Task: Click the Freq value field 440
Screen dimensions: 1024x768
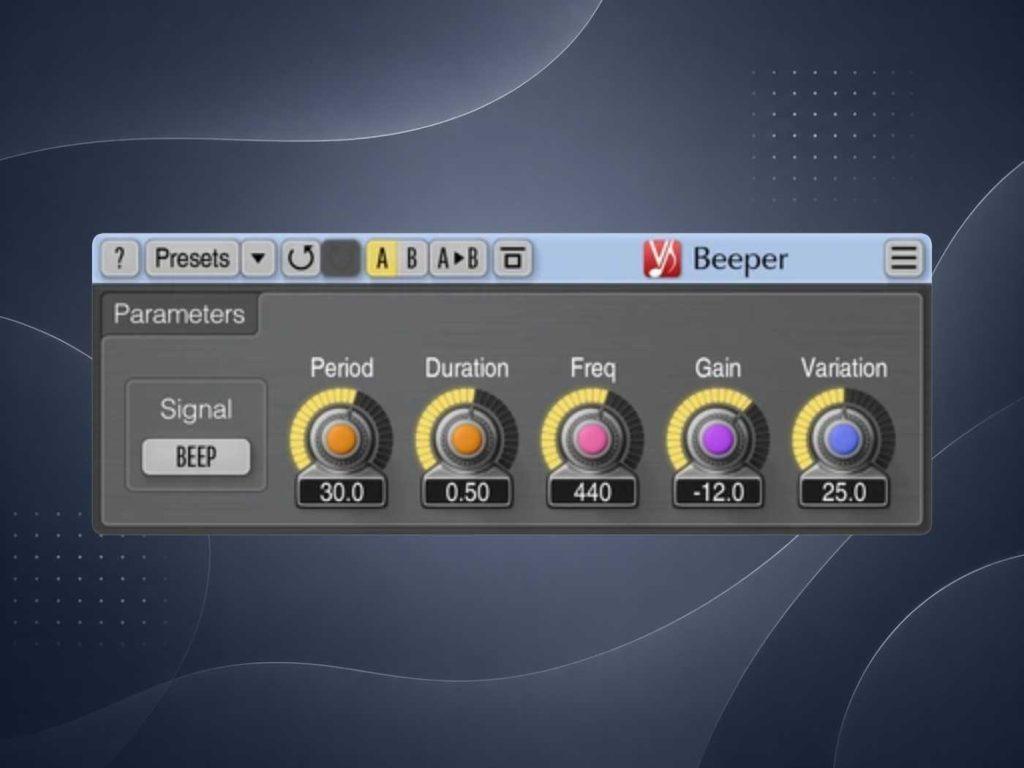Action: point(592,492)
